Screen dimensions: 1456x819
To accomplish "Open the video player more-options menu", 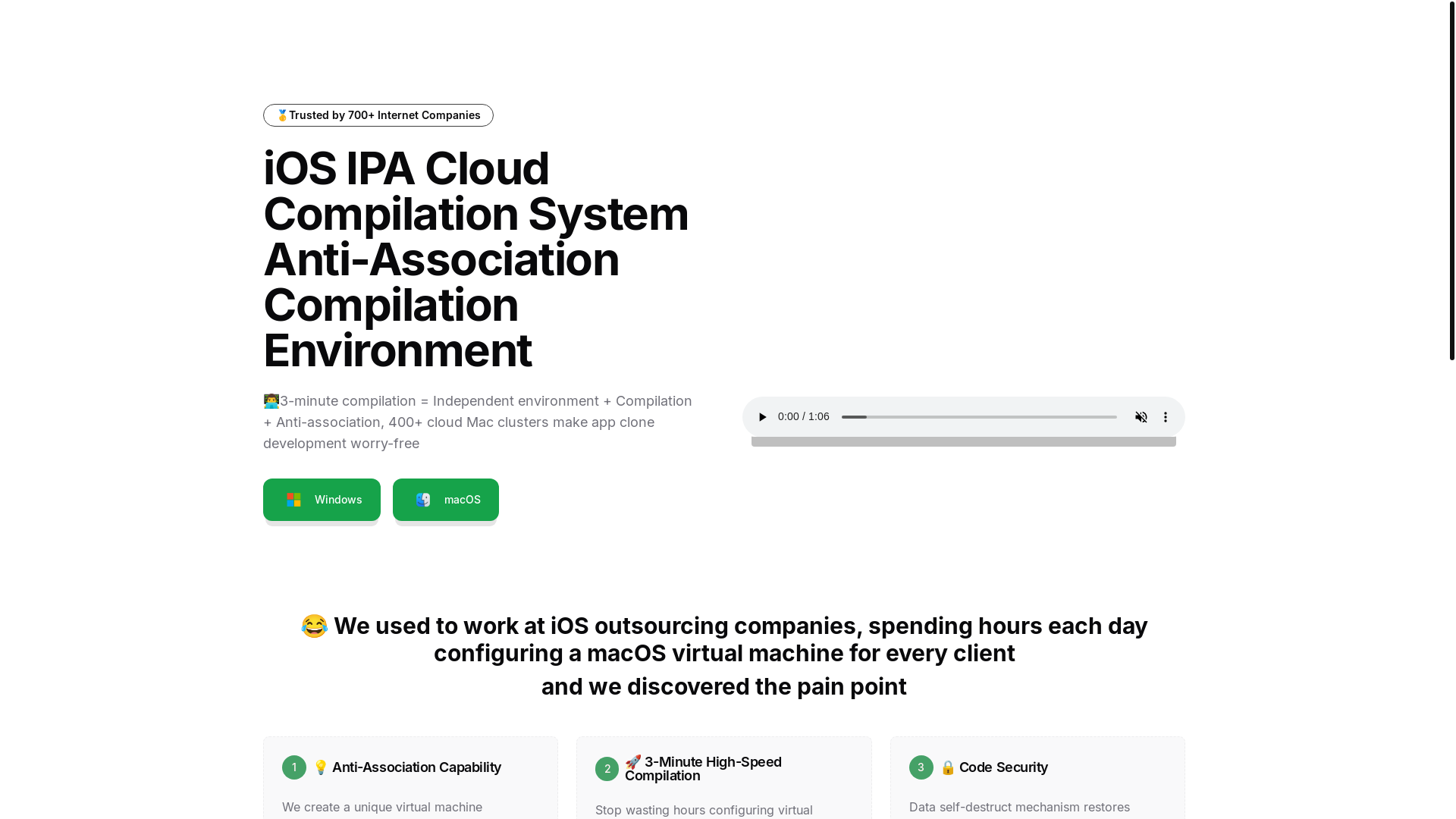I will (1166, 417).
